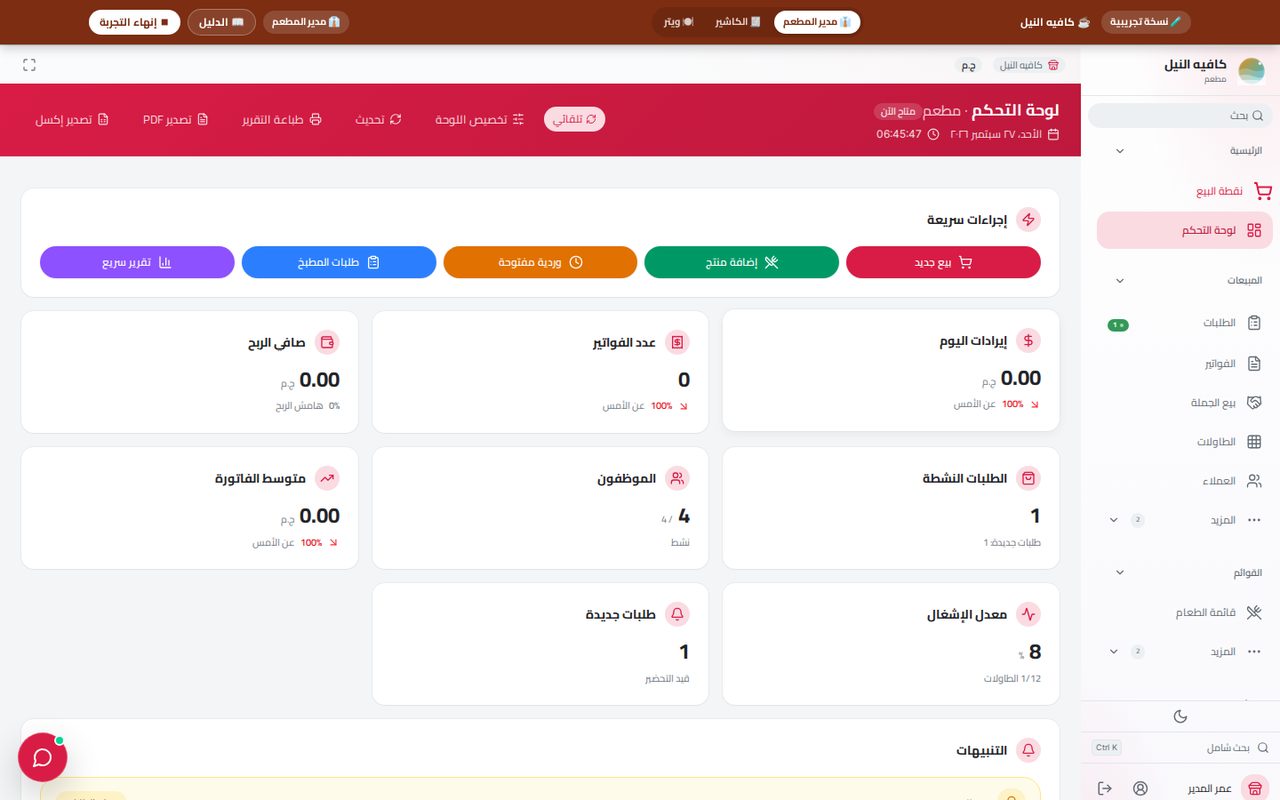
Task: Click 'طلبات جديدة: 1' text in active orders card
Action: tap(1012, 543)
